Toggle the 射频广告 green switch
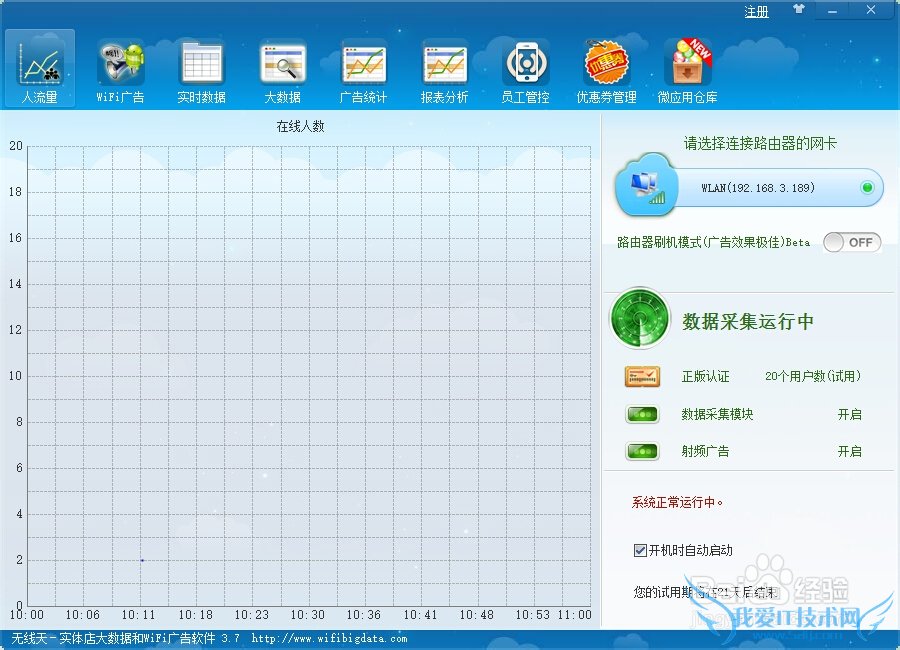The width and height of the screenshot is (900, 650). coord(642,451)
